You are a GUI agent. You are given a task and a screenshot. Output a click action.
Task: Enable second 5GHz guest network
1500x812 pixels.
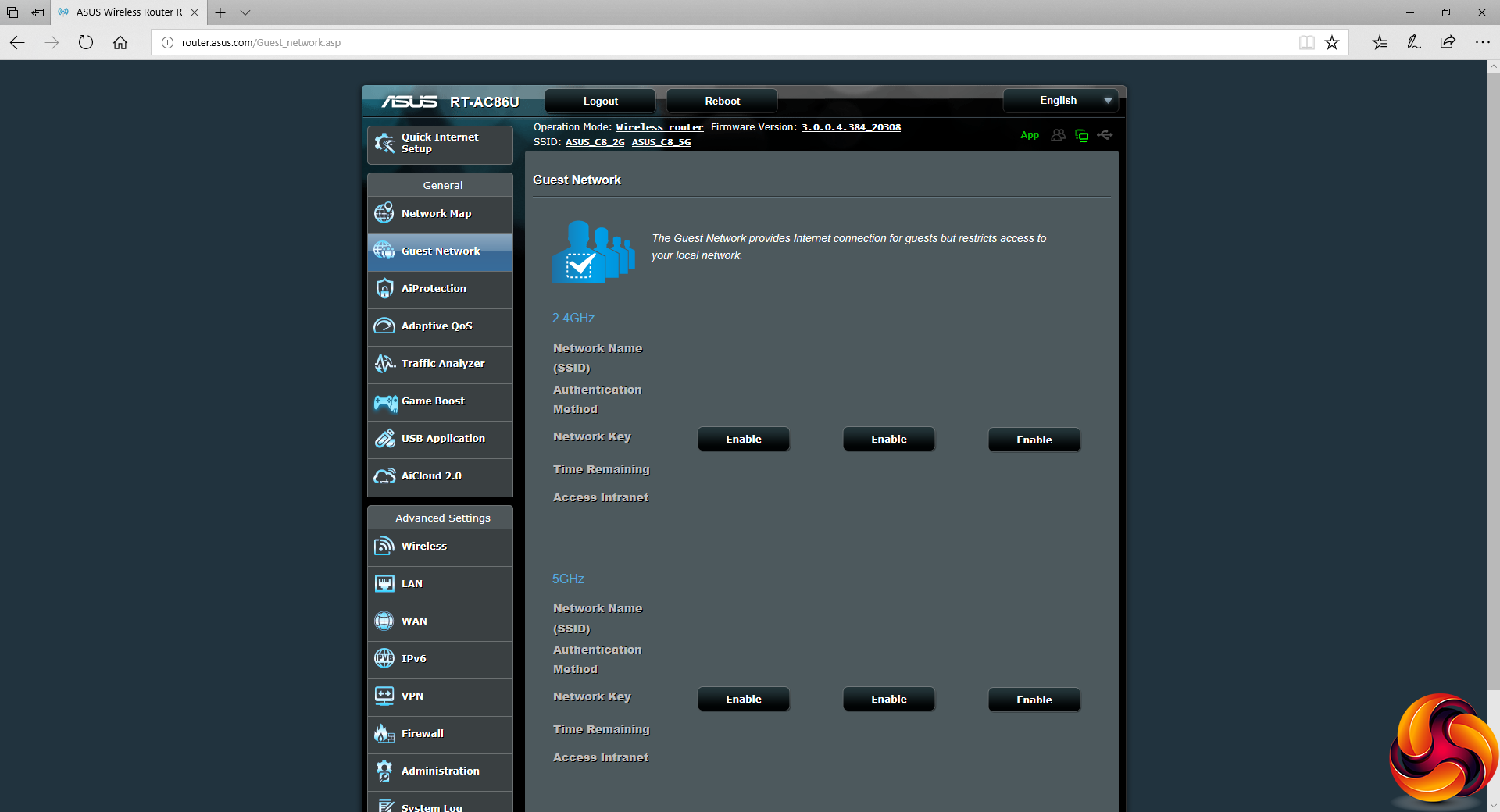(888, 700)
